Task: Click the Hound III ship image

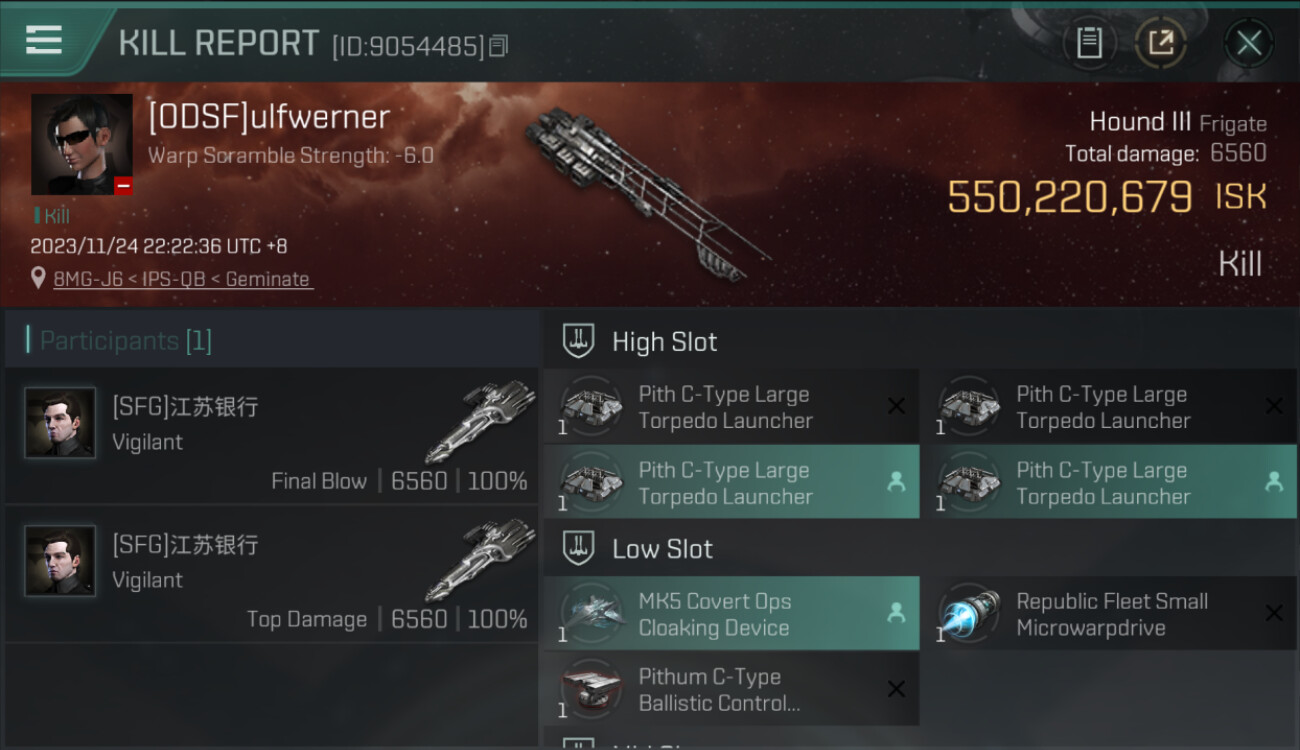Action: (645, 190)
